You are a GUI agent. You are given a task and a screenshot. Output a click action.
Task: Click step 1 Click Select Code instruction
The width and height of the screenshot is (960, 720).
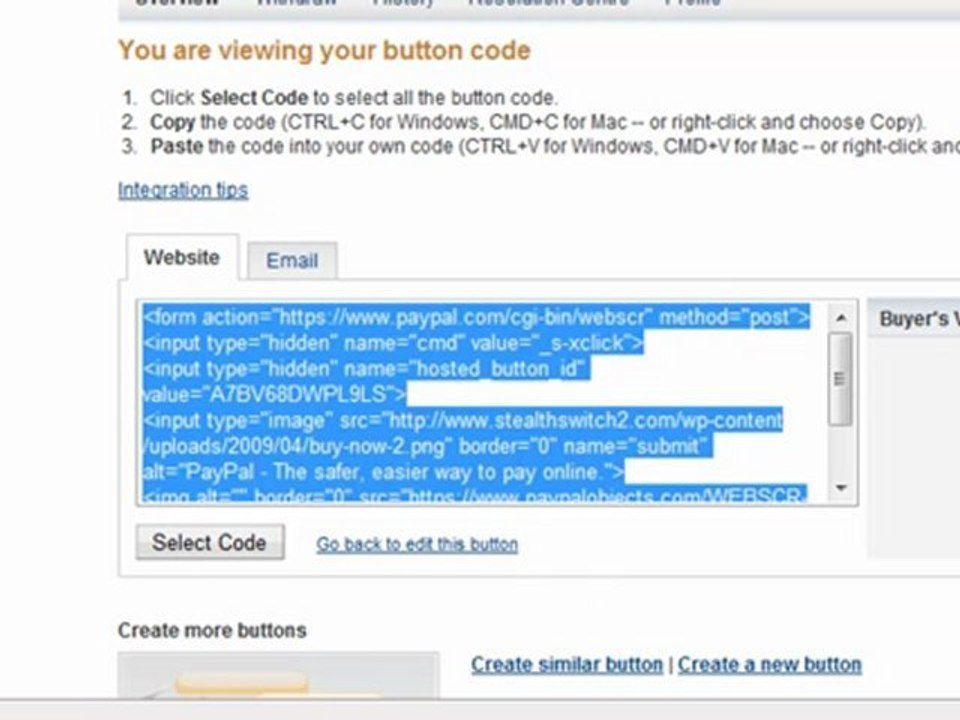(354, 98)
